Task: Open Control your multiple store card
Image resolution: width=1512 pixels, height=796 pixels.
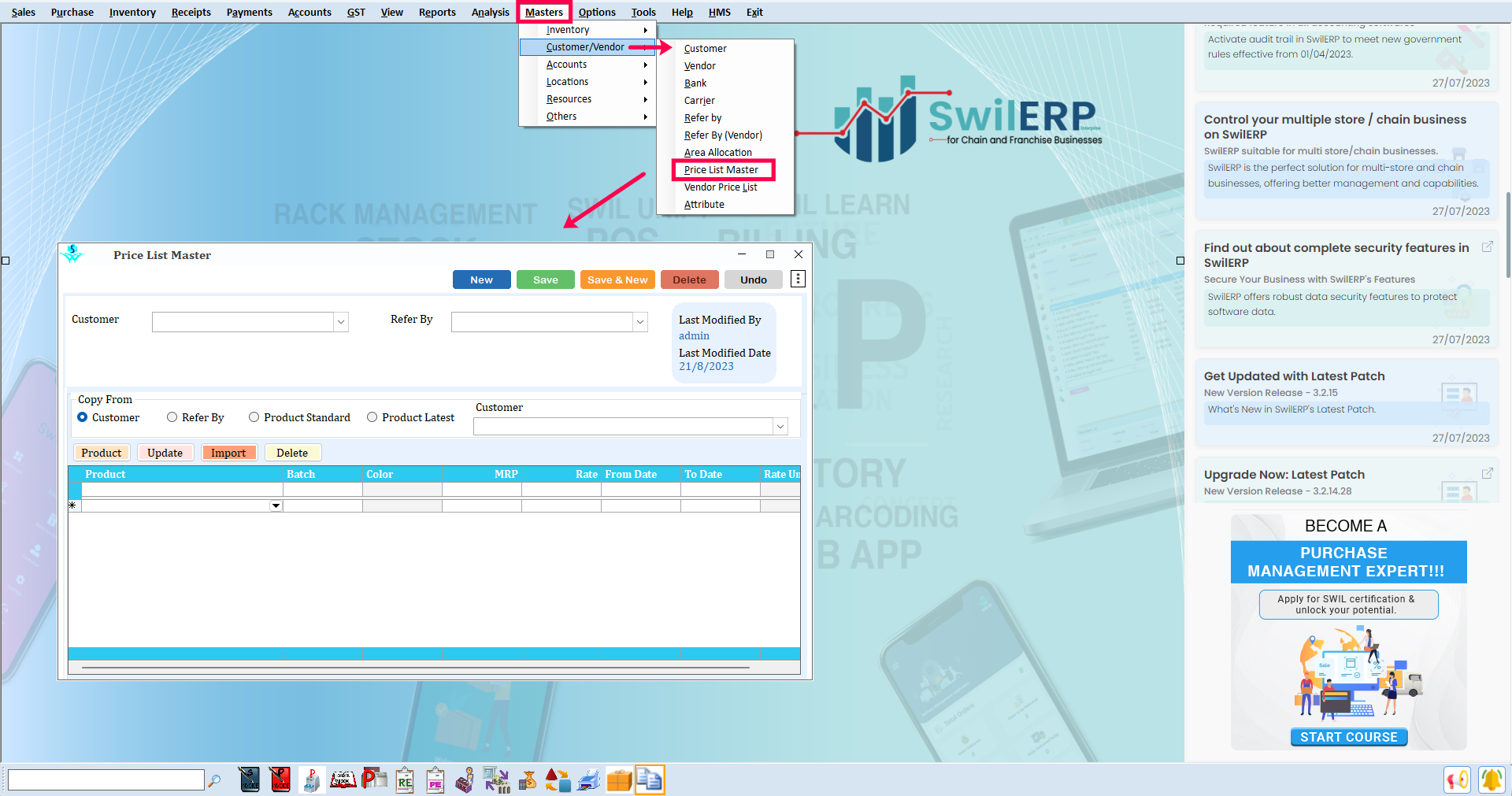Action: [1347, 161]
